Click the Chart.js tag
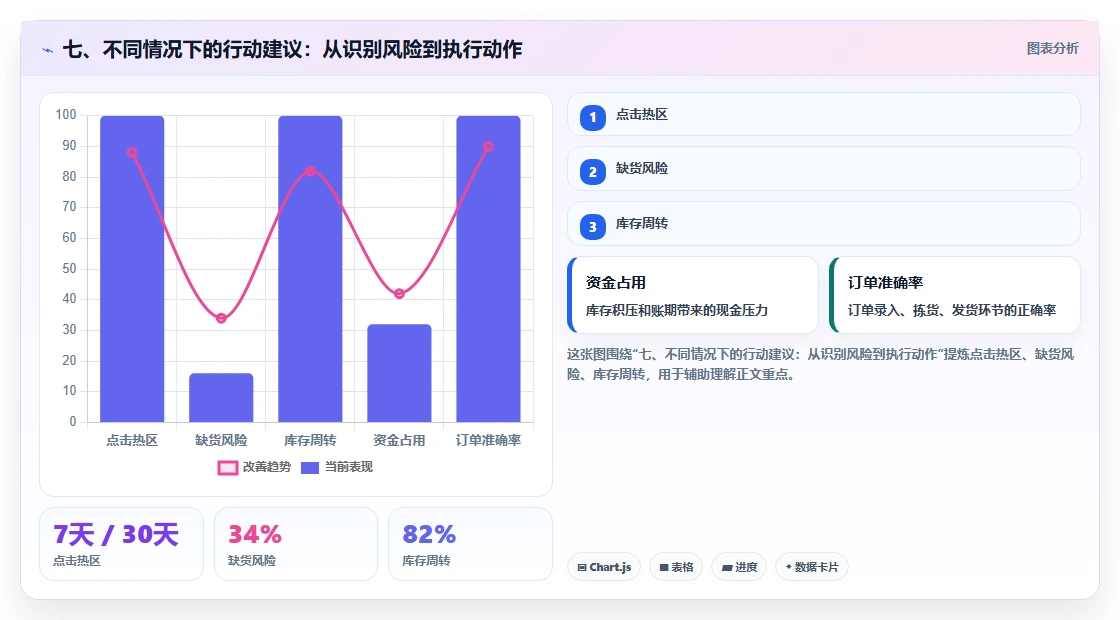This screenshot has height=620, width=1120. click(604, 567)
